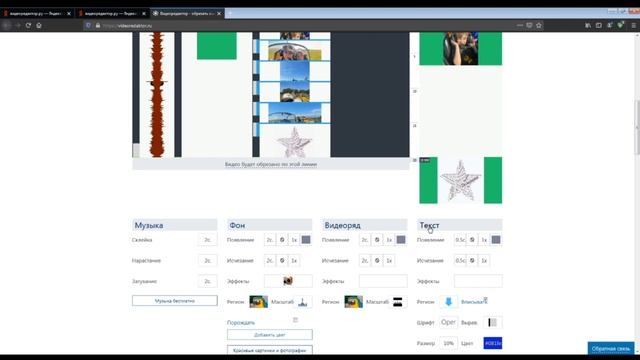Click the parrot Регион thumbnail in Фон panel
Viewport: 640px width, 360px height.
pyautogui.click(x=258, y=302)
